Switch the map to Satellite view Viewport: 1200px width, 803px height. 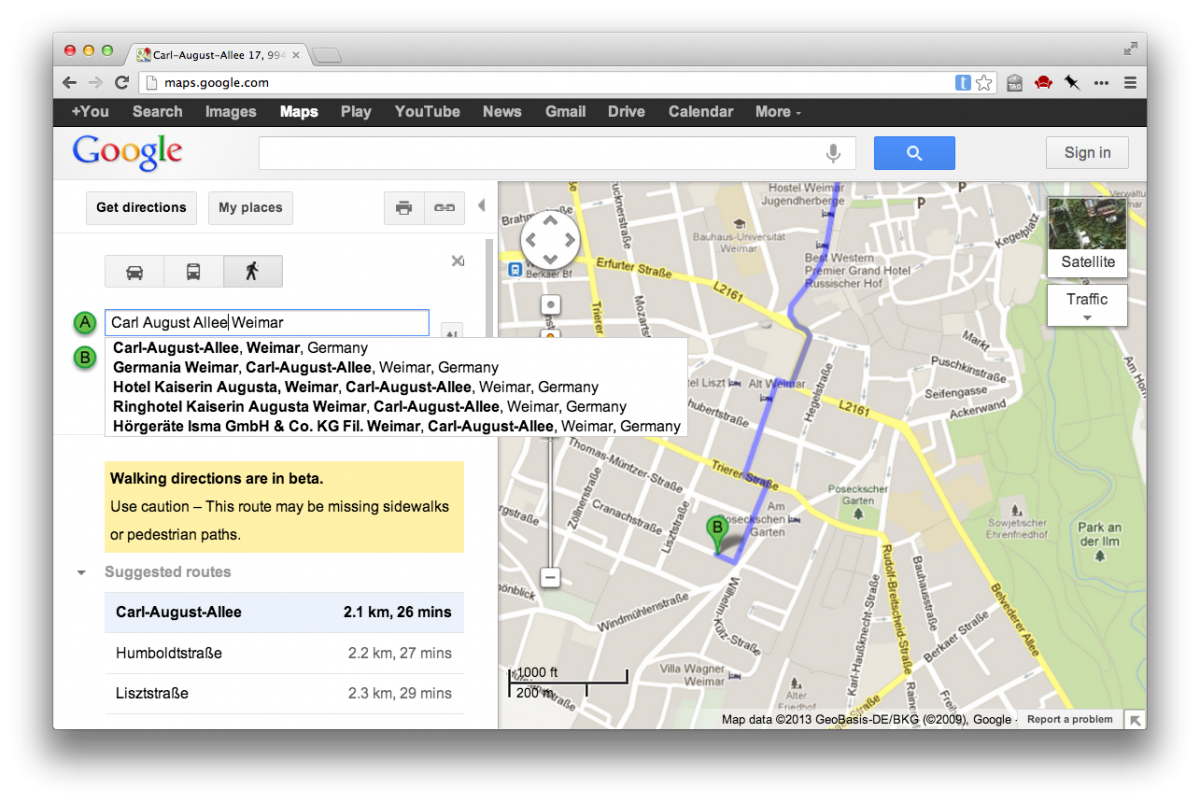point(1087,237)
